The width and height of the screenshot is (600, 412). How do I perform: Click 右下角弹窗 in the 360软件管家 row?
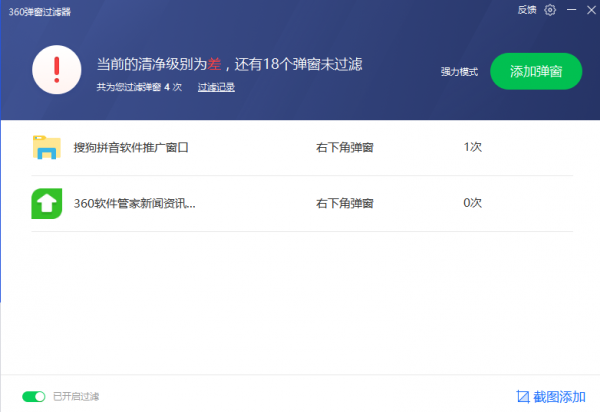point(344,203)
